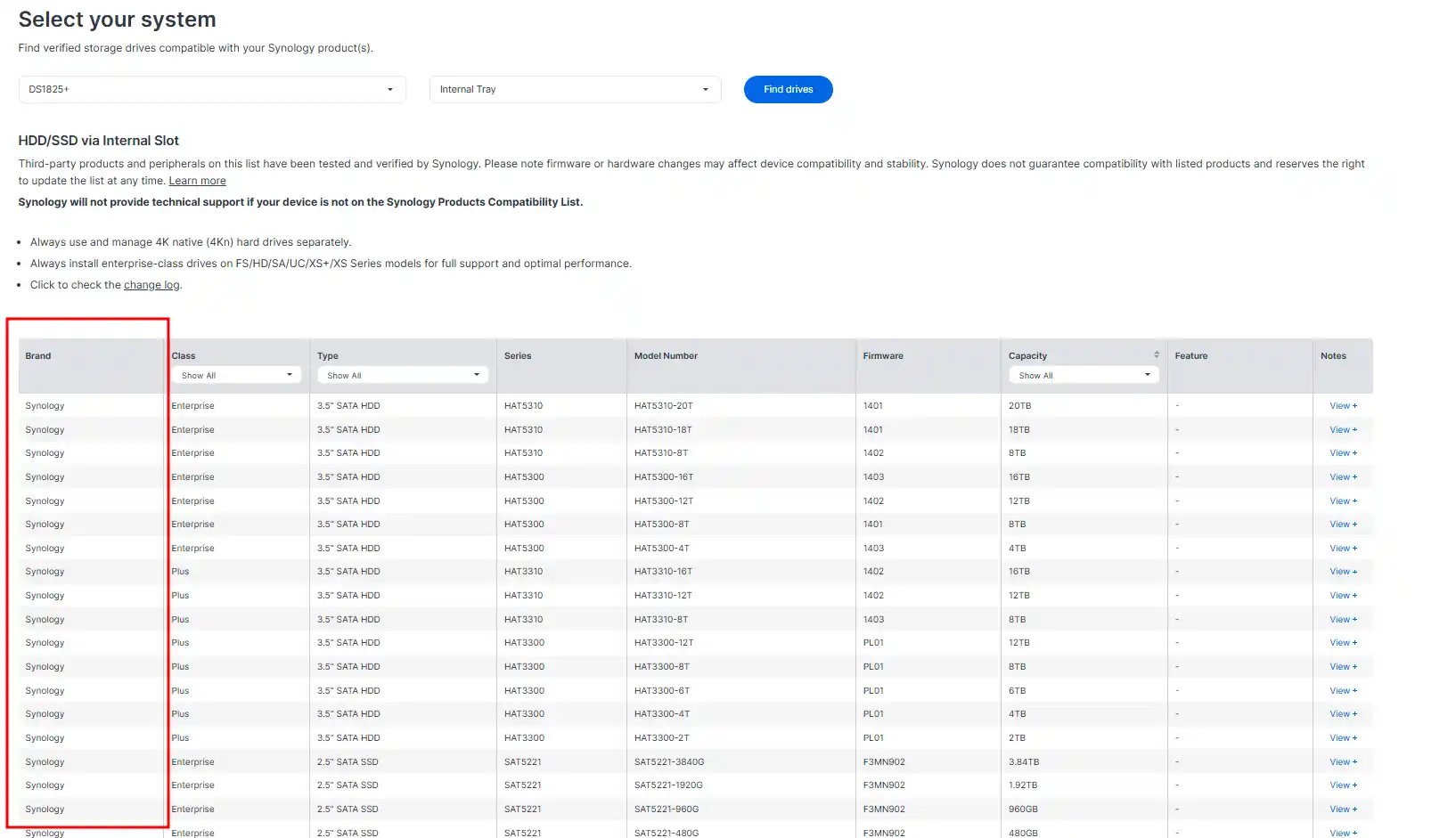The image size is (1456, 838).
Task: Click the Brand column header
Action: click(x=38, y=356)
